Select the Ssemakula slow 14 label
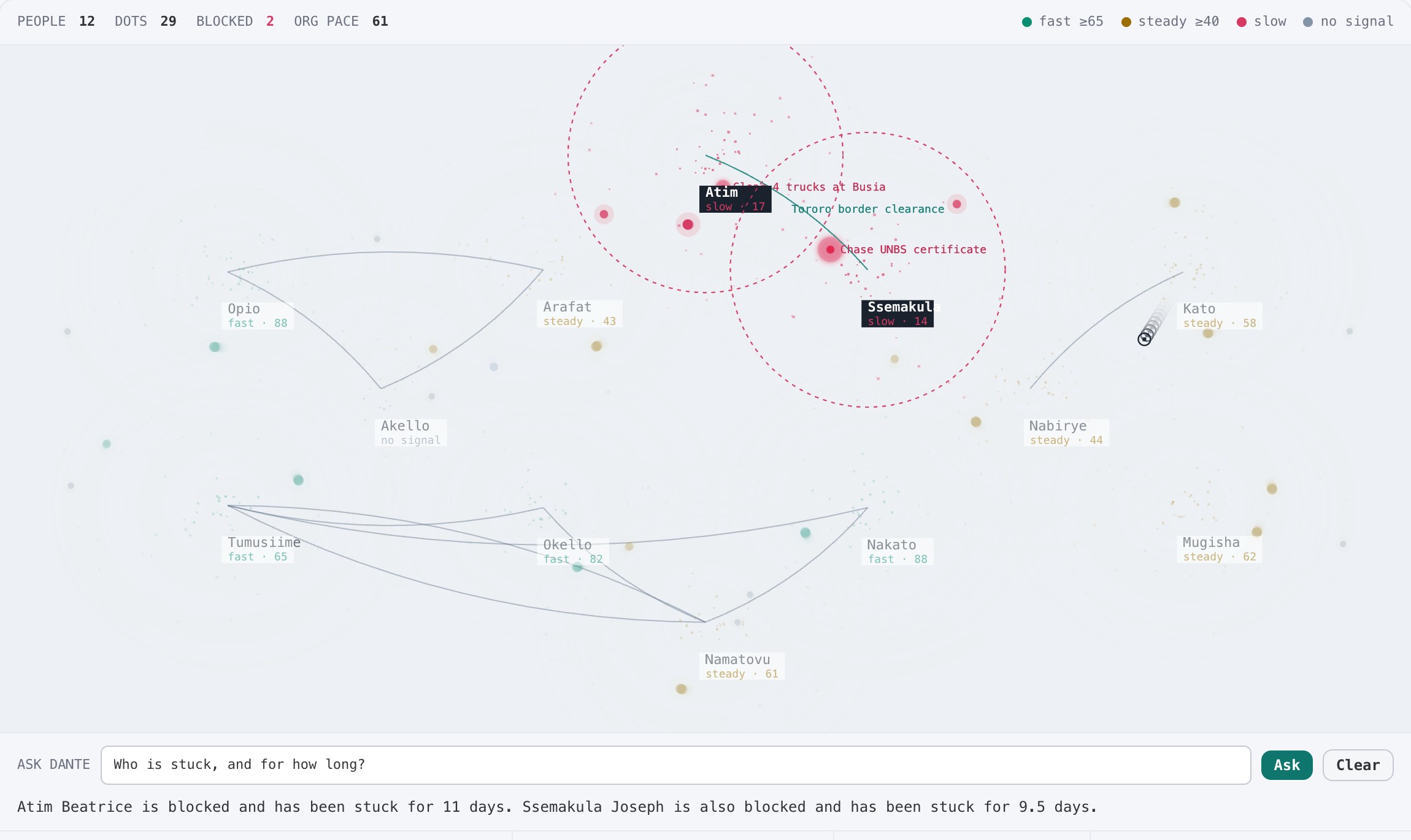Screen dimensions: 1411x840 (897, 313)
